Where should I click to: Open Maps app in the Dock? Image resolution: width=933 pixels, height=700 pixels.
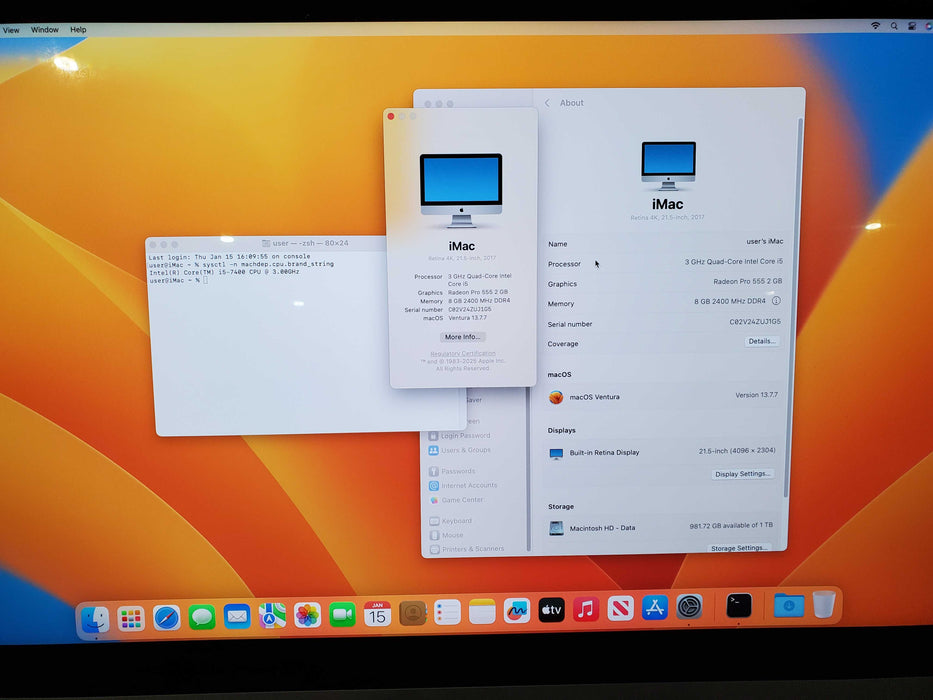(x=272, y=615)
